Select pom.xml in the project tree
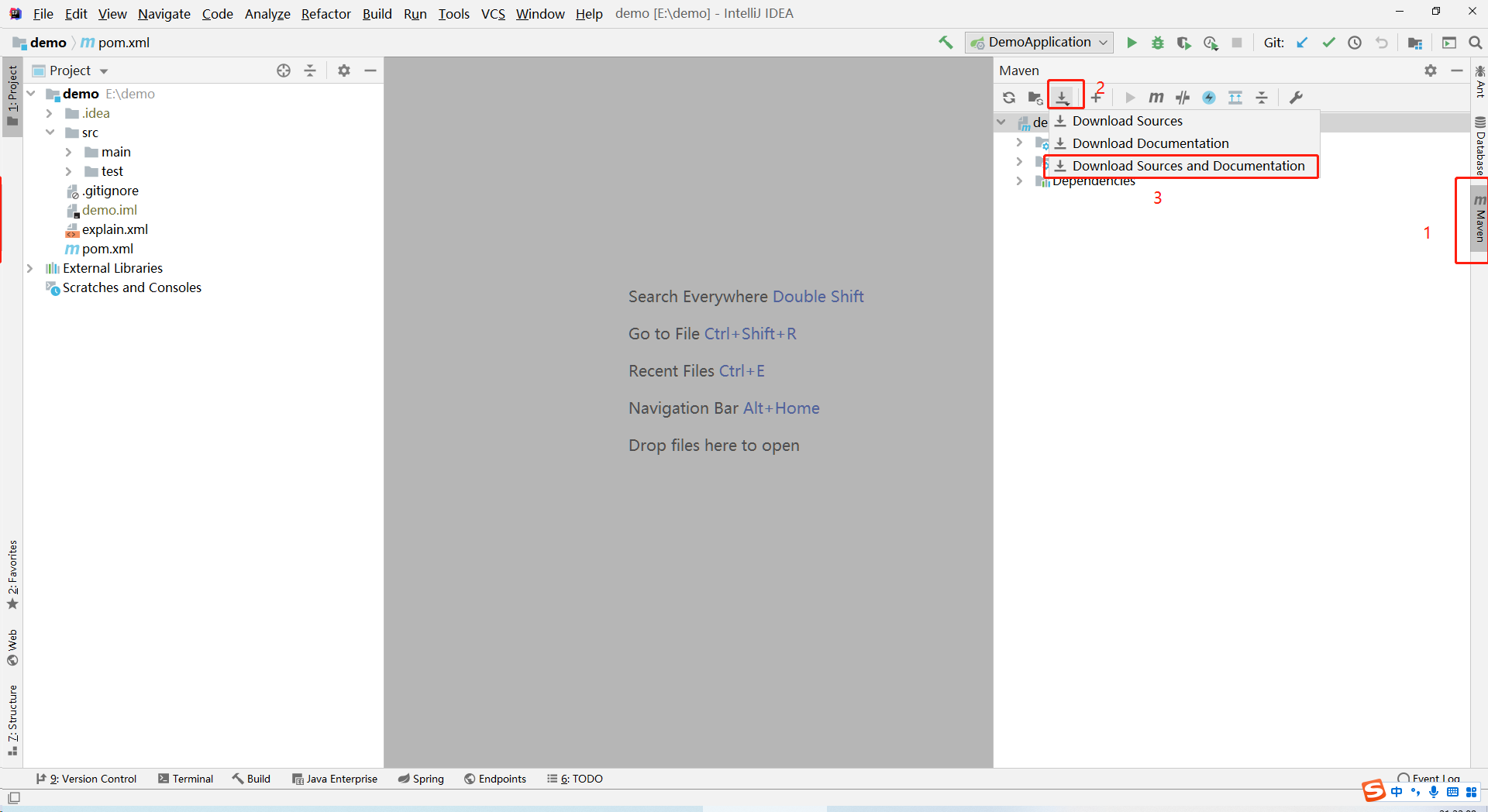 pos(99,249)
